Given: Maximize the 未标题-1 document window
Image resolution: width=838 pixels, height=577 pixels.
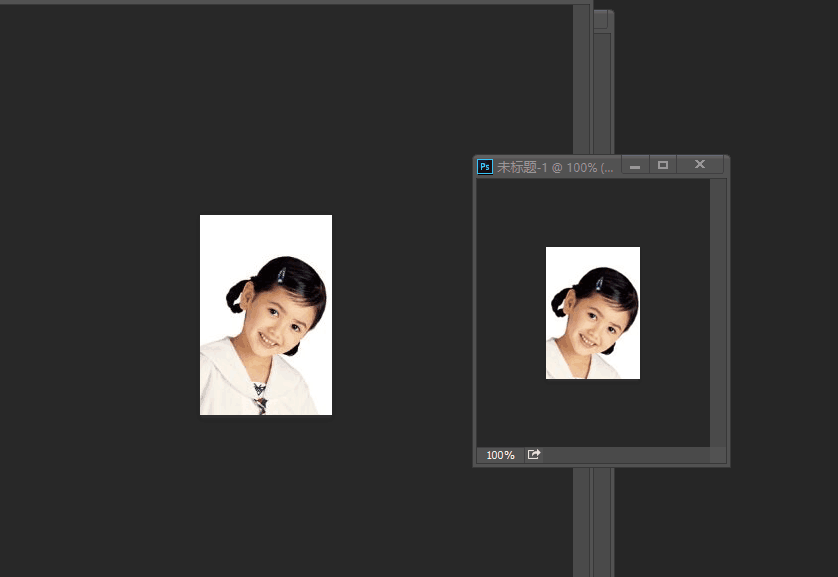Looking at the screenshot, I should (663, 165).
